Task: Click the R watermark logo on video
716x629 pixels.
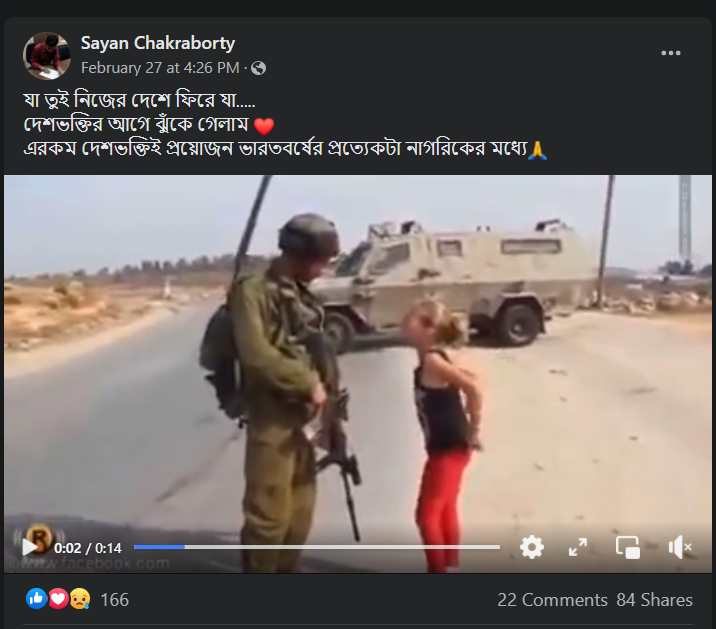Action: point(39,537)
